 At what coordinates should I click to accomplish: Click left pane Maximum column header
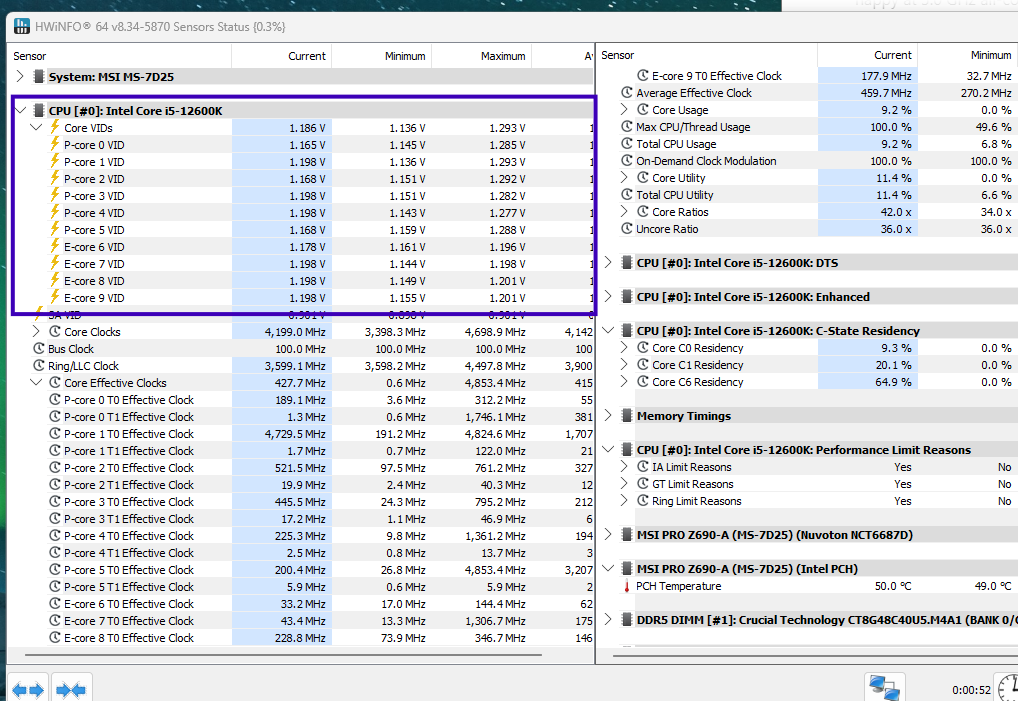[482, 56]
